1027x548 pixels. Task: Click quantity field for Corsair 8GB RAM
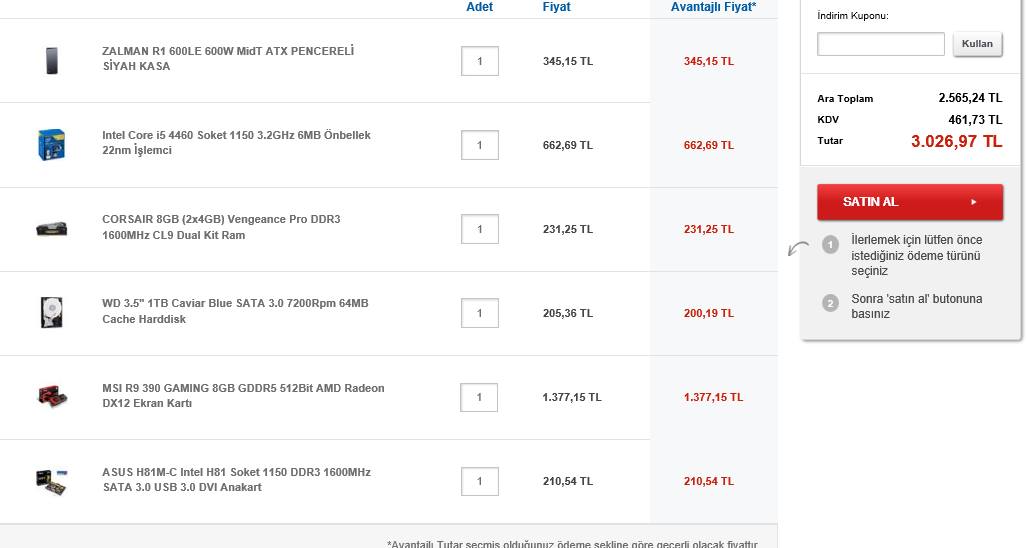tap(480, 229)
